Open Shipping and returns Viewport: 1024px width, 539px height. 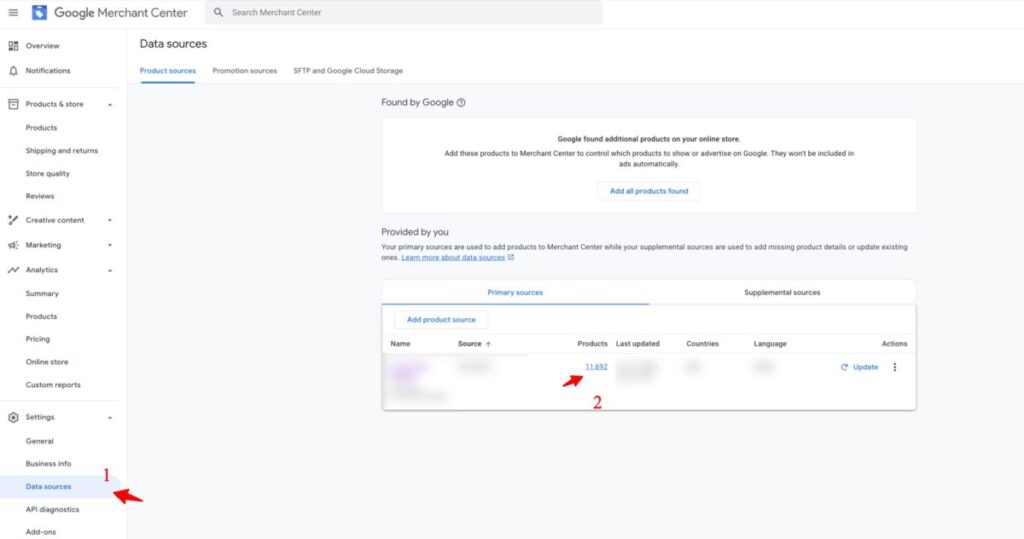[61, 150]
